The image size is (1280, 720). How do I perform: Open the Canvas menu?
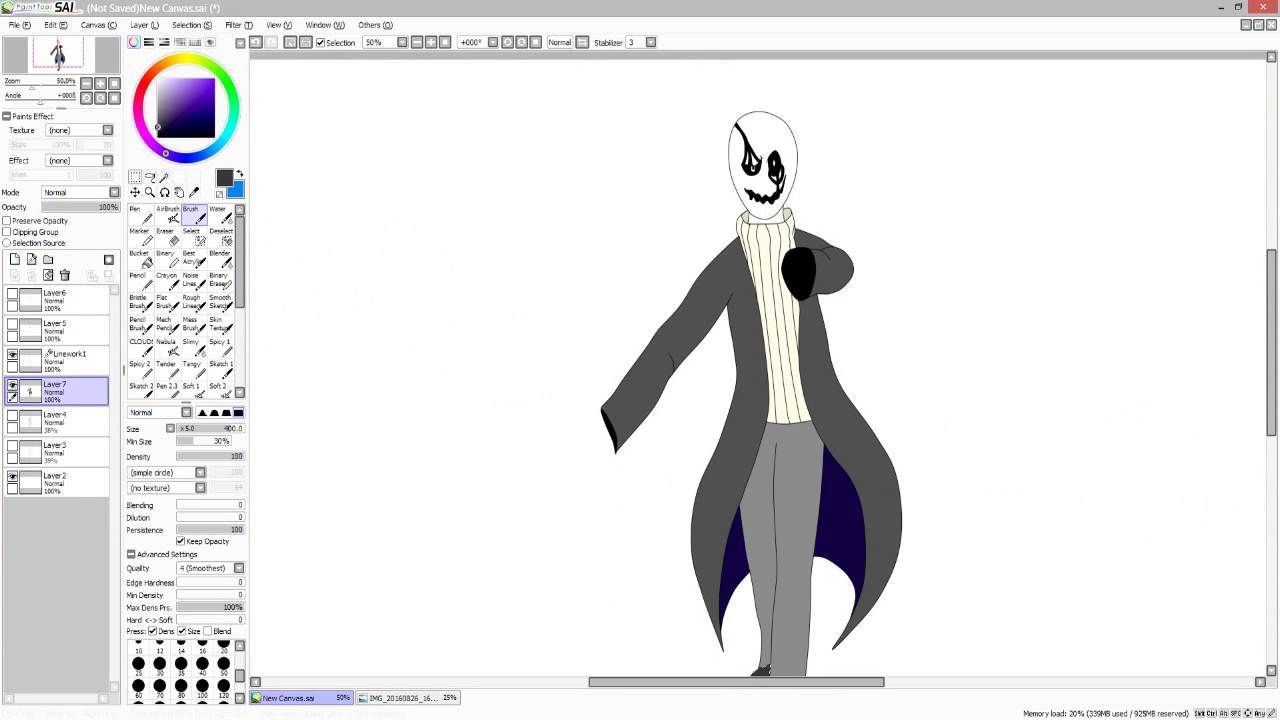[98, 25]
